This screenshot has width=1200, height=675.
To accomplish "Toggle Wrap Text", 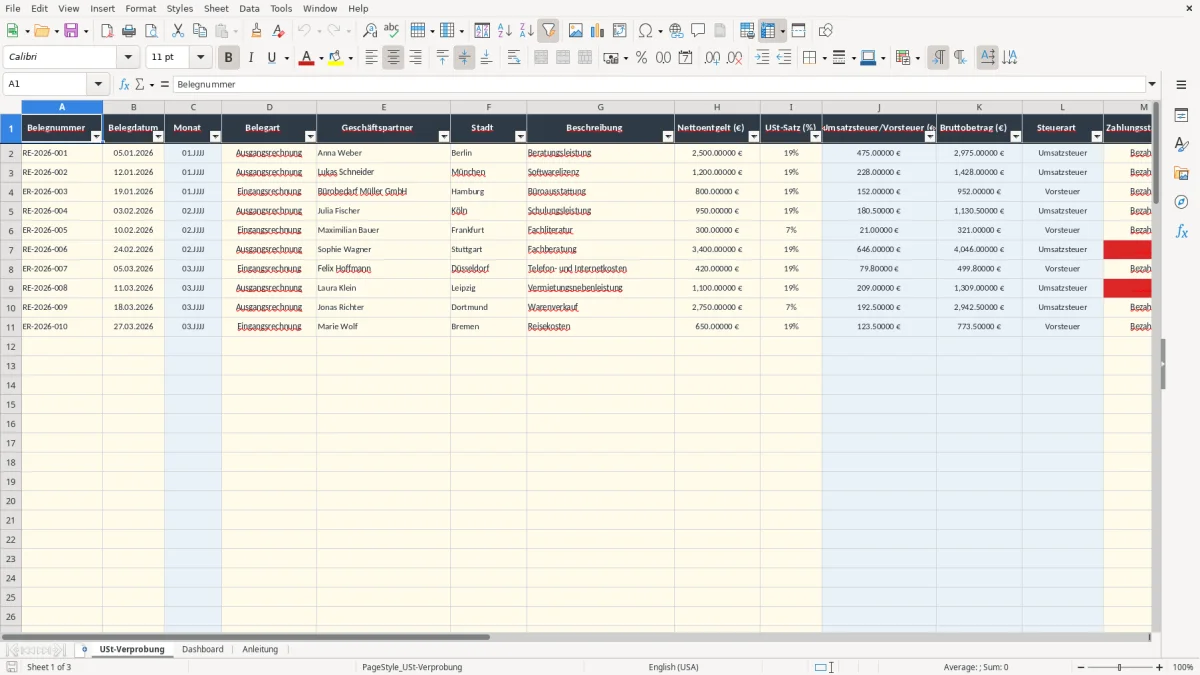I will pos(514,58).
